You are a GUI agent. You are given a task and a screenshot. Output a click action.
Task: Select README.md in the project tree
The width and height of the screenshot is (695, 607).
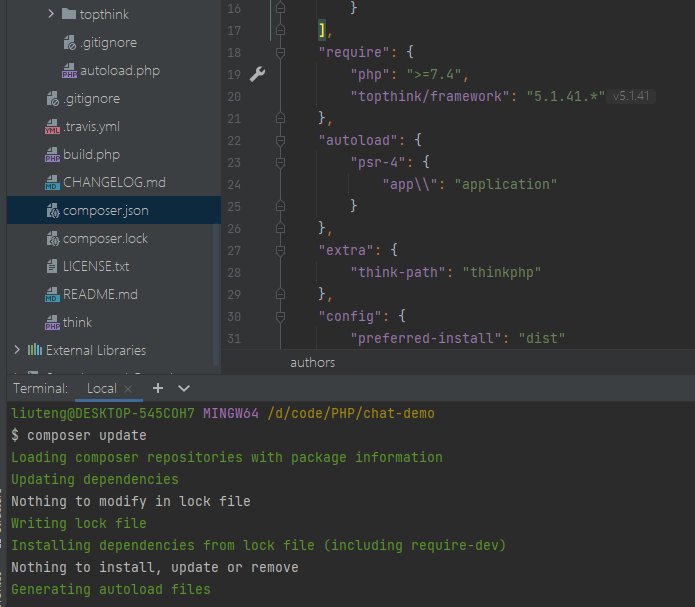(x=100, y=295)
